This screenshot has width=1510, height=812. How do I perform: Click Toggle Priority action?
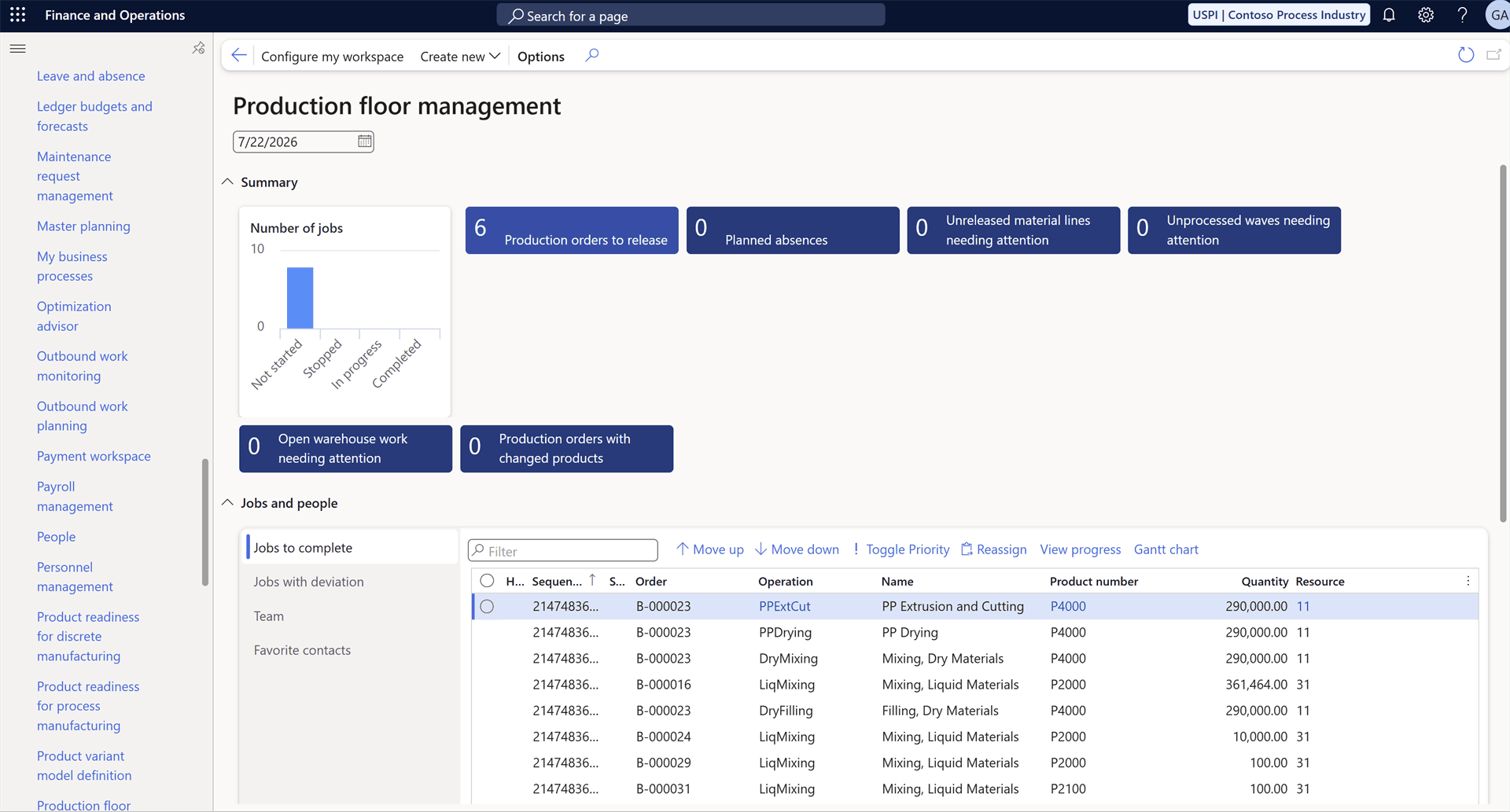tap(901, 549)
